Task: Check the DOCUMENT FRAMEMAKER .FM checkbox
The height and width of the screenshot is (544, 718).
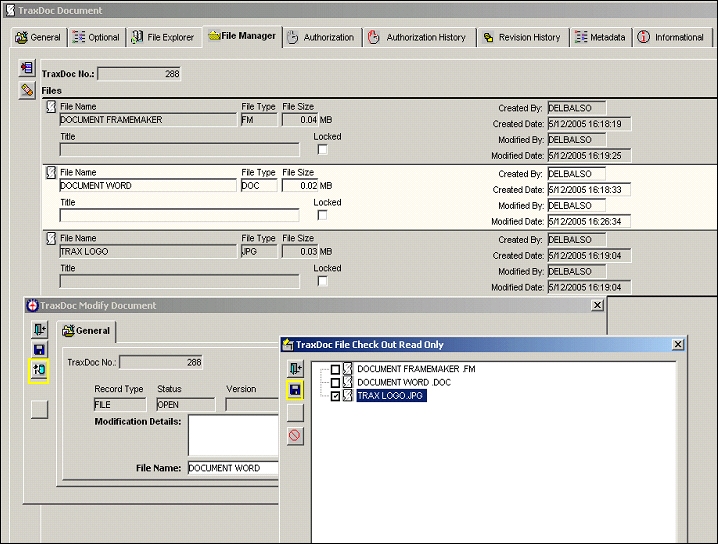Action: click(x=335, y=369)
